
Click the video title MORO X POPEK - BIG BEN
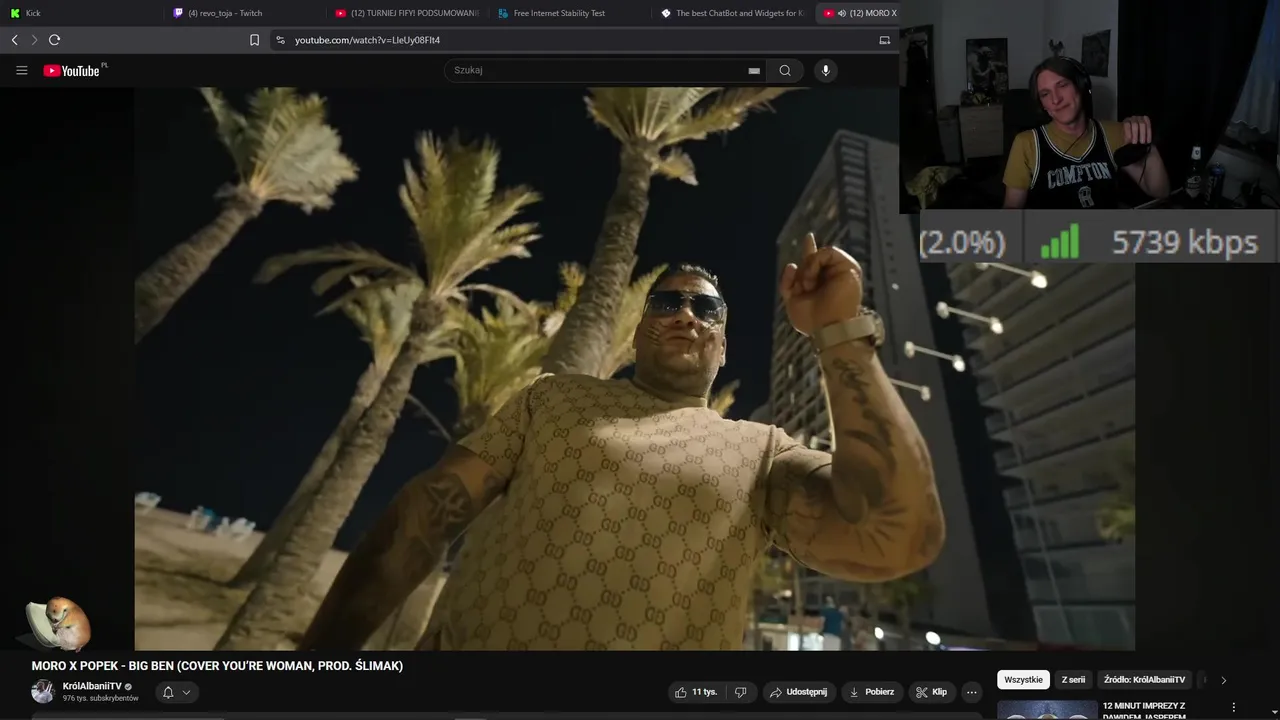217,666
